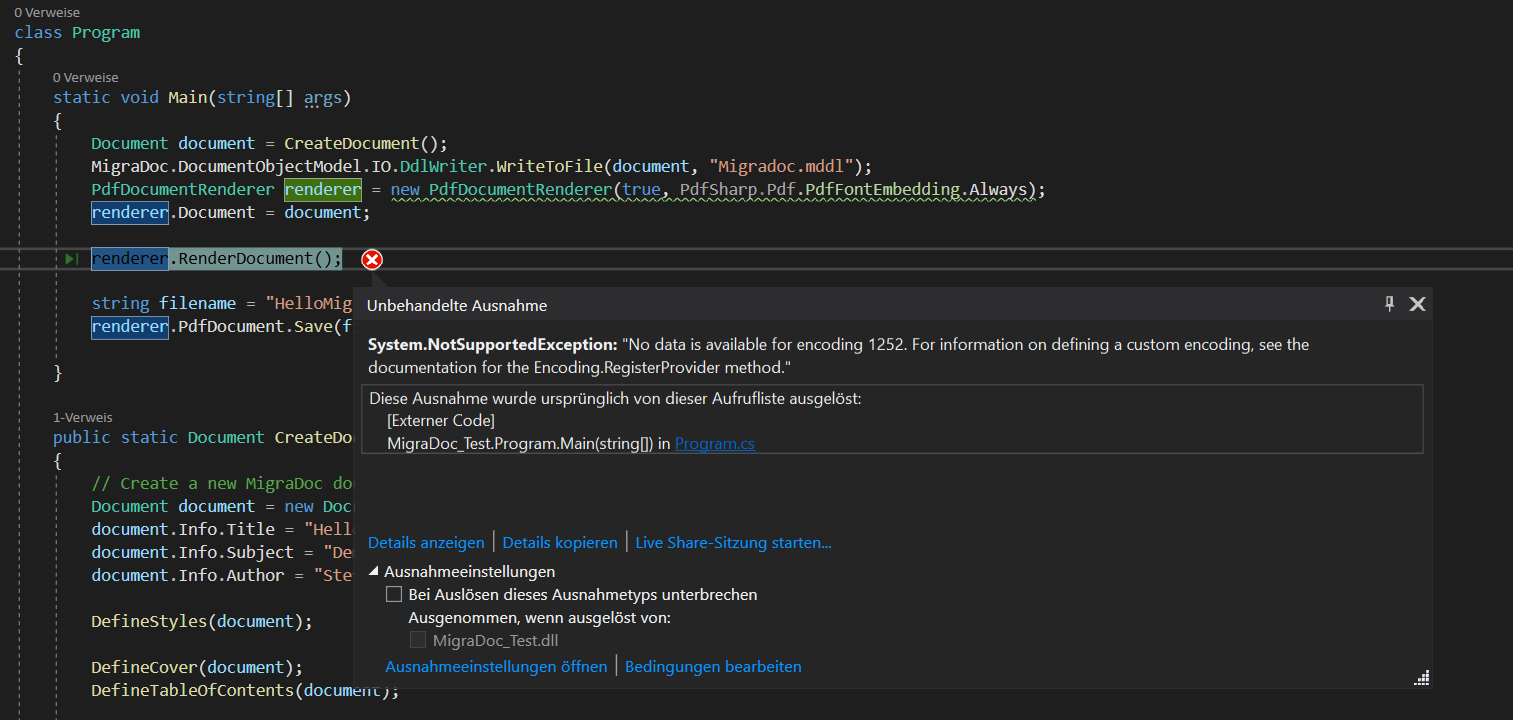Start Live Share-Sitzung starten link
The width and height of the screenshot is (1513, 720).
[733, 543]
